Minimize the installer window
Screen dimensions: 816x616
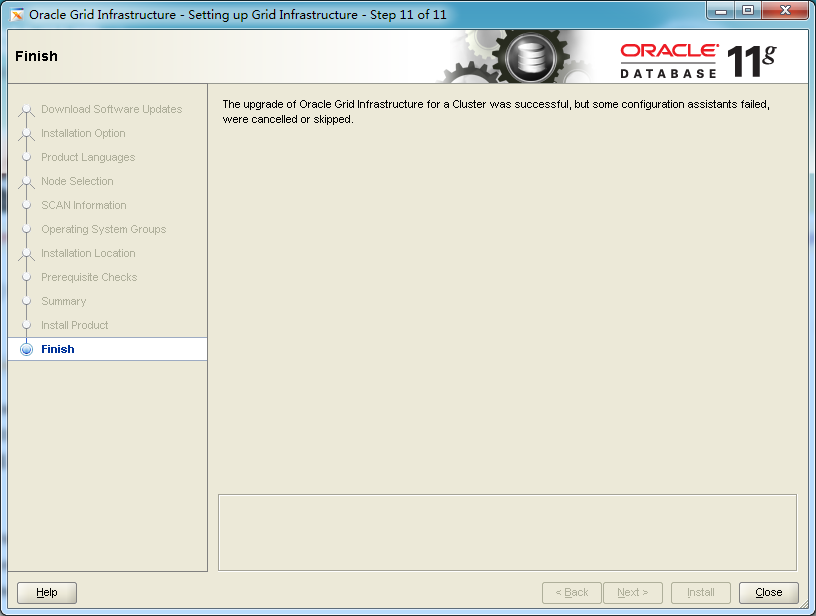coord(721,10)
